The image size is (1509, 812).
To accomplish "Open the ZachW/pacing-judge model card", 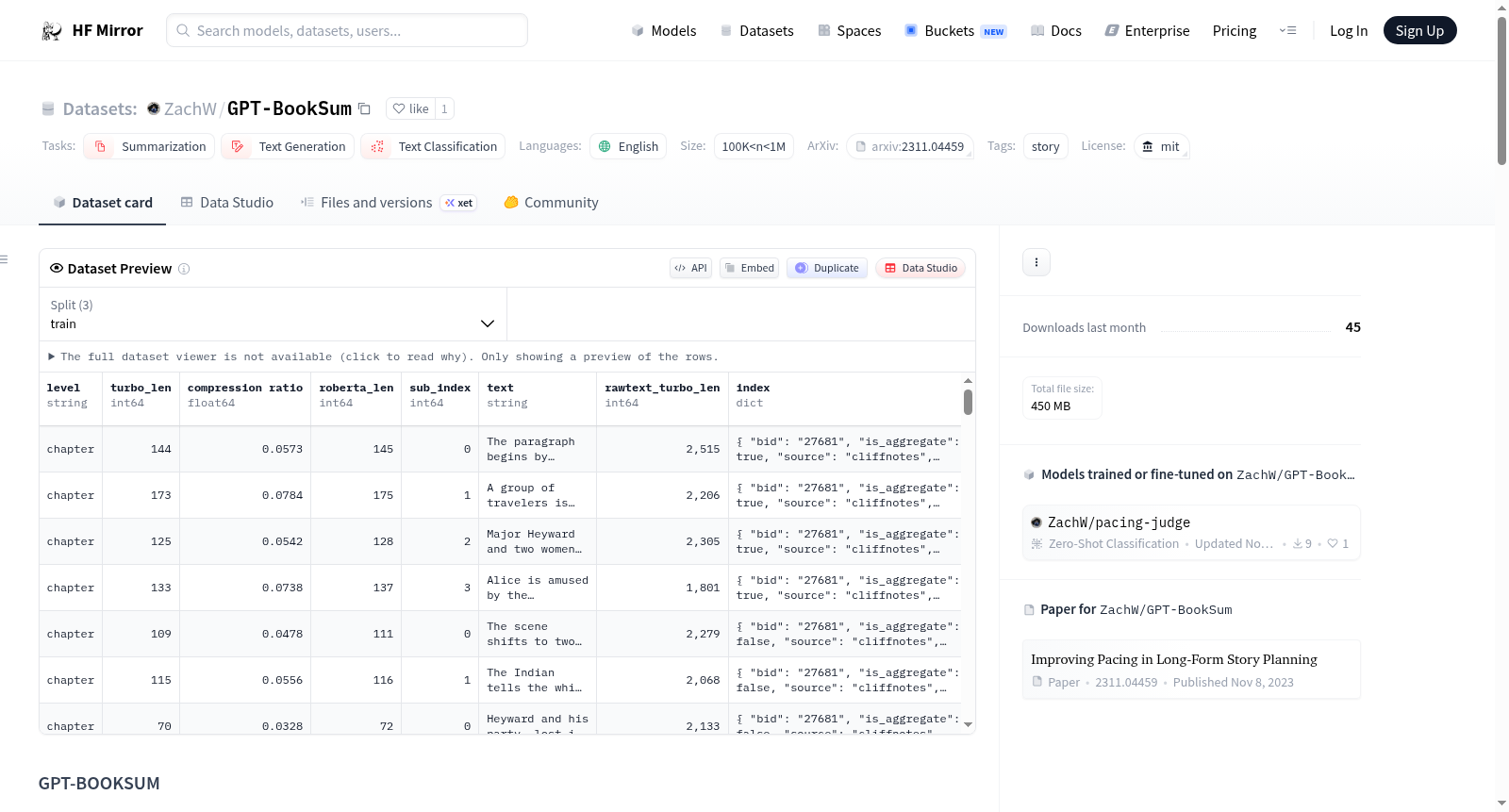I will point(1191,533).
